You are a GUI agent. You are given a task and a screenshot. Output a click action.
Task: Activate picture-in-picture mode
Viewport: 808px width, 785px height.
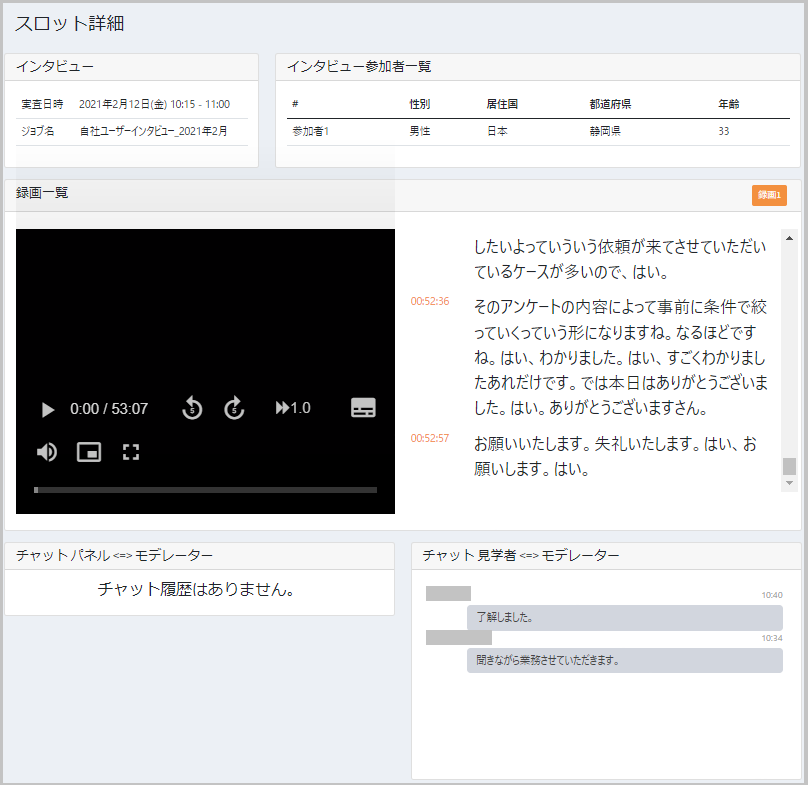tap(89, 452)
